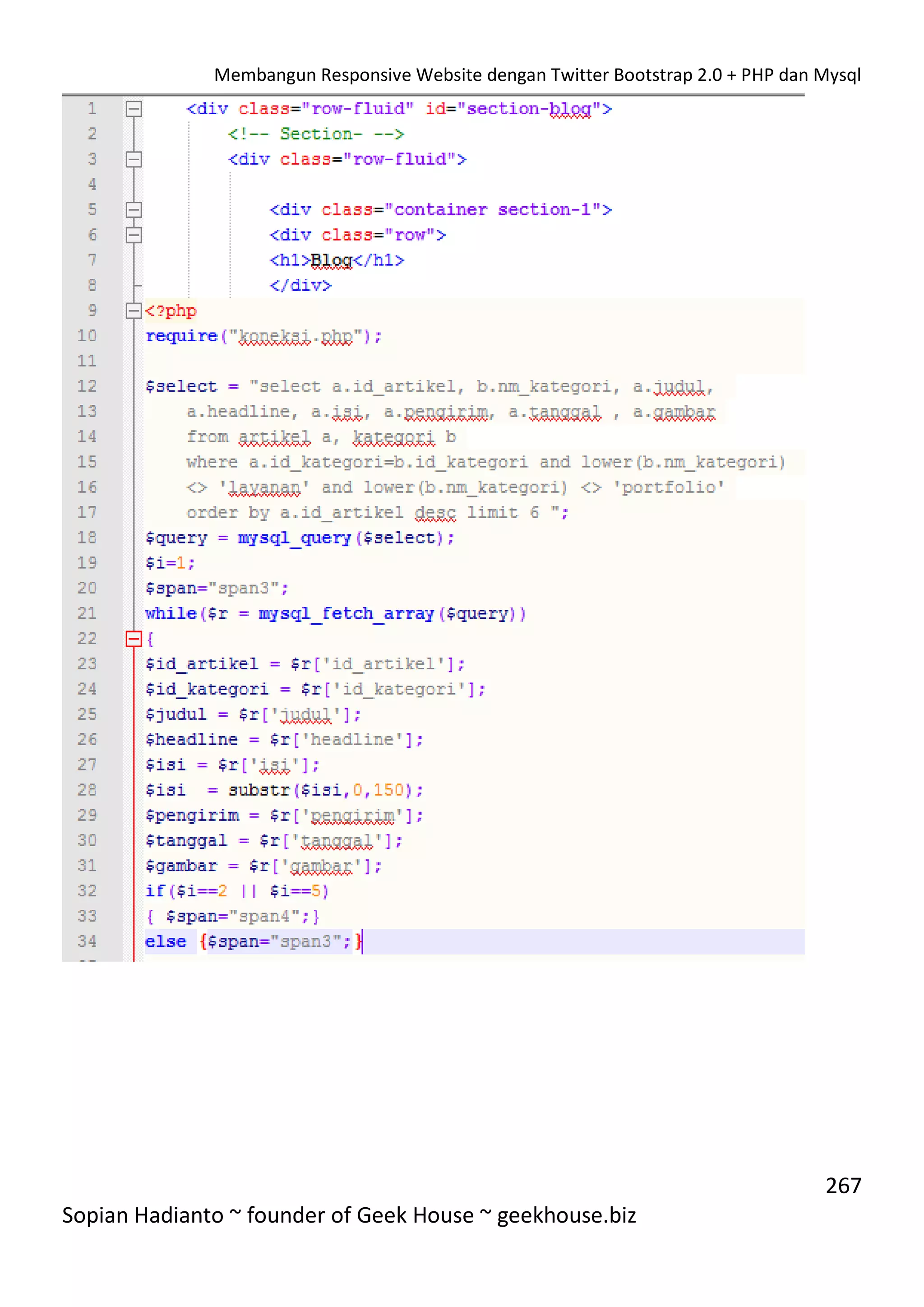The height and width of the screenshot is (1307, 924).
Task: Click mysql_query function on line 18
Action: tap(294, 538)
